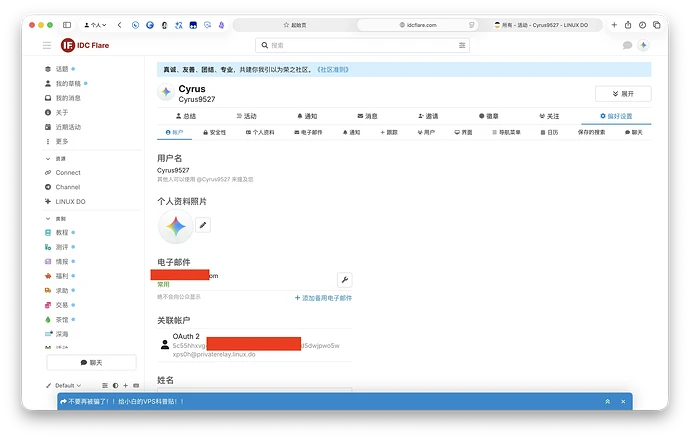Click the 聊天 button in sidebar

[x=92, y=363]
